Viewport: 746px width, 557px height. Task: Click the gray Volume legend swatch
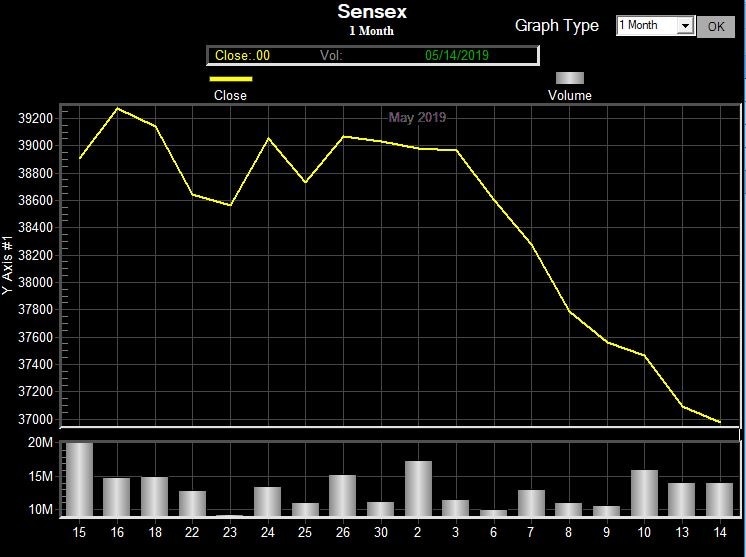click(x=569, y=78)
